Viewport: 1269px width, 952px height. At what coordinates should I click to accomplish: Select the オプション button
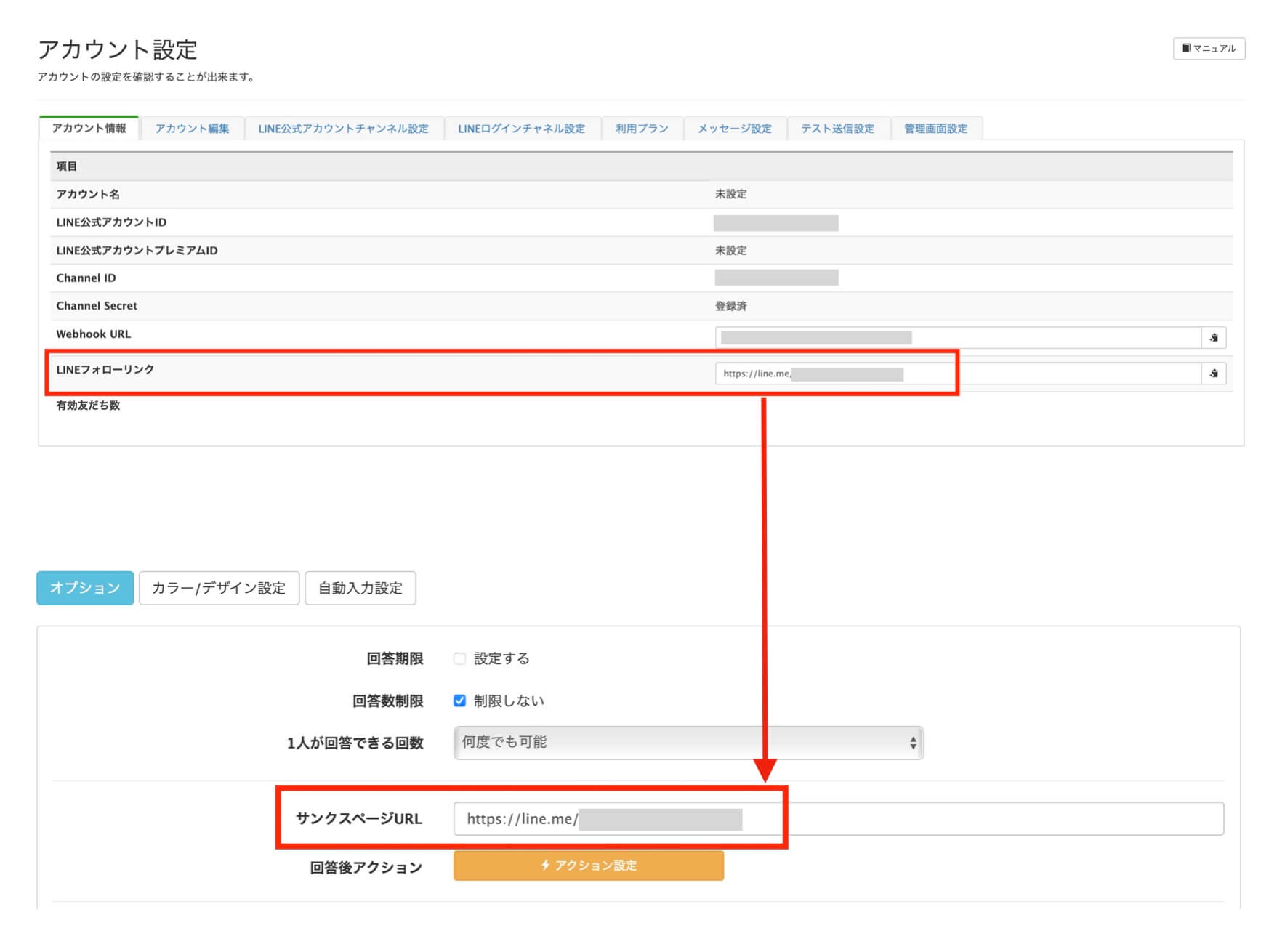coord(85,588)
